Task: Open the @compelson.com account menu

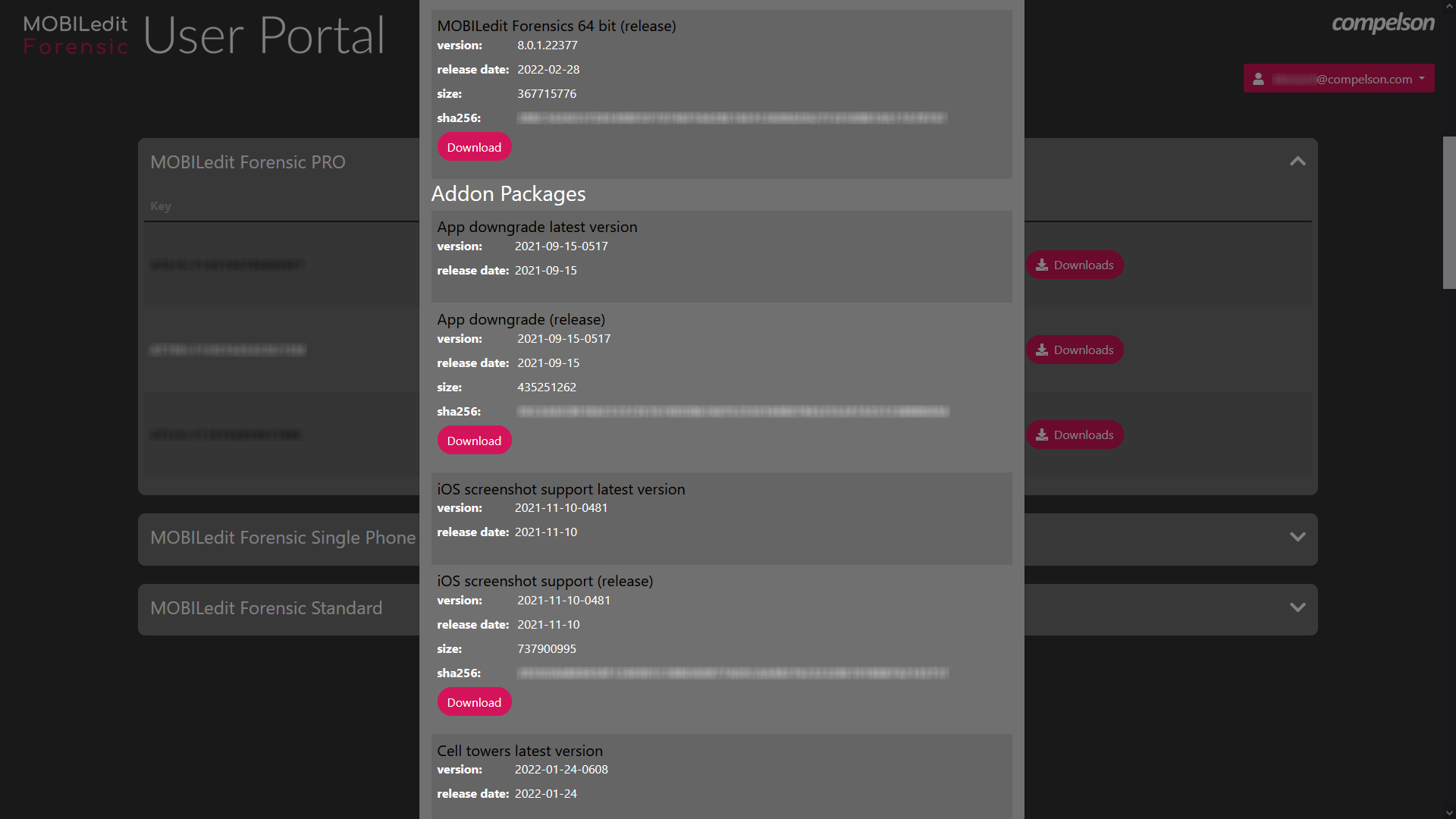Action: tap(1338, 78)
